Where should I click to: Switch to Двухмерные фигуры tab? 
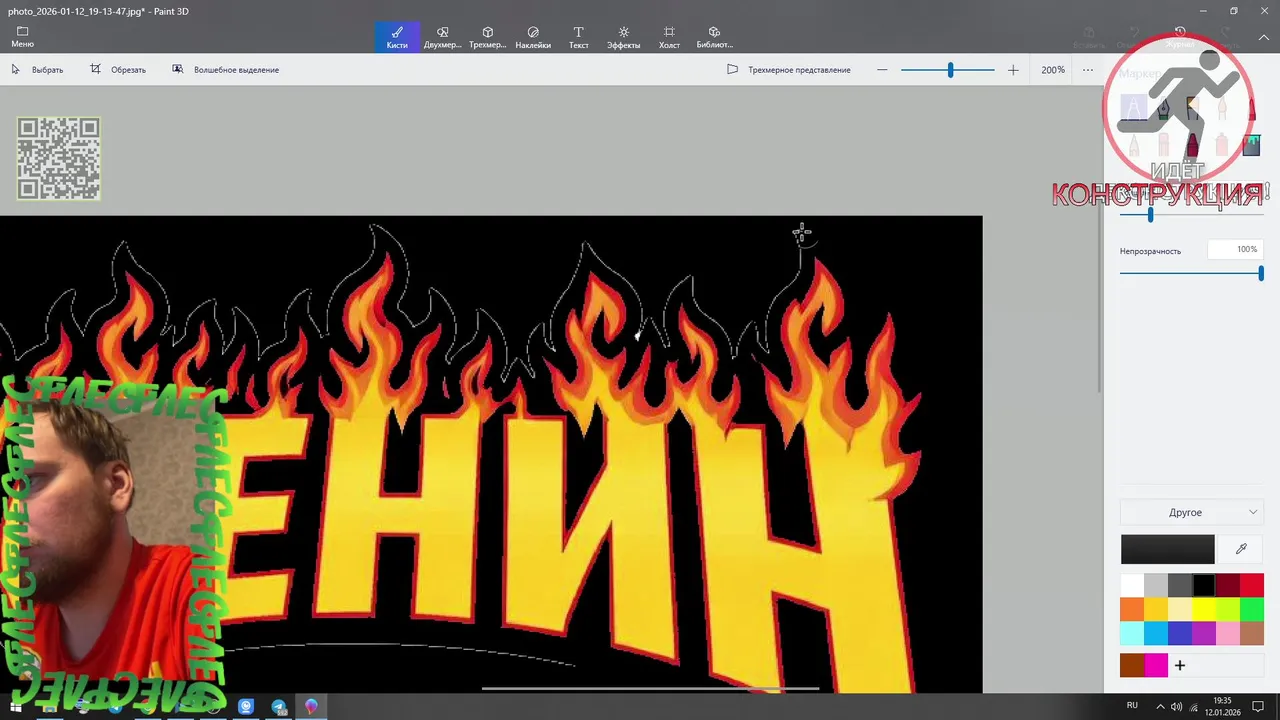point(442,37)
